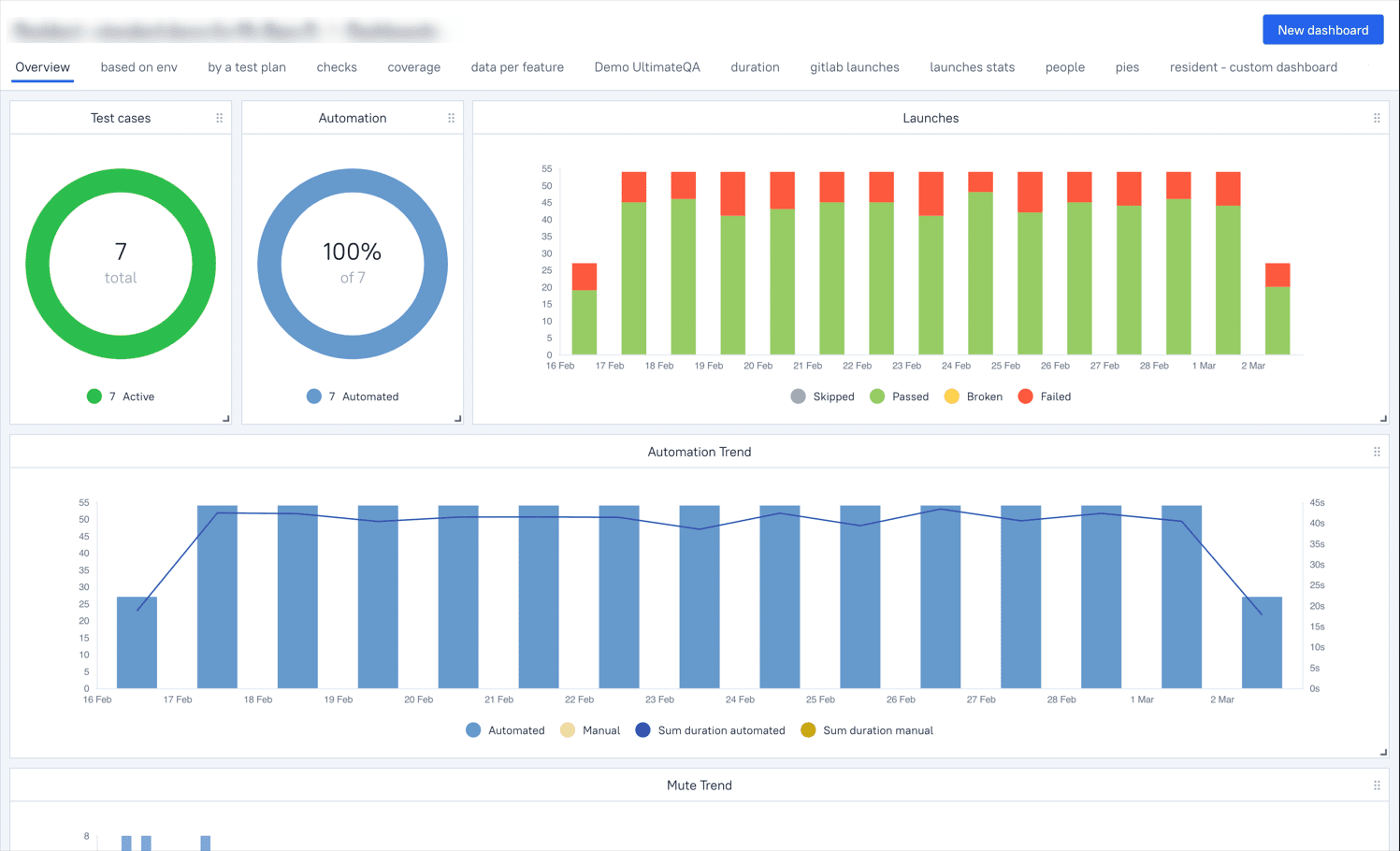The image size is (1400, 851).
Task: Hide Sum duration automated line series
Action: [x=710, y=730]
